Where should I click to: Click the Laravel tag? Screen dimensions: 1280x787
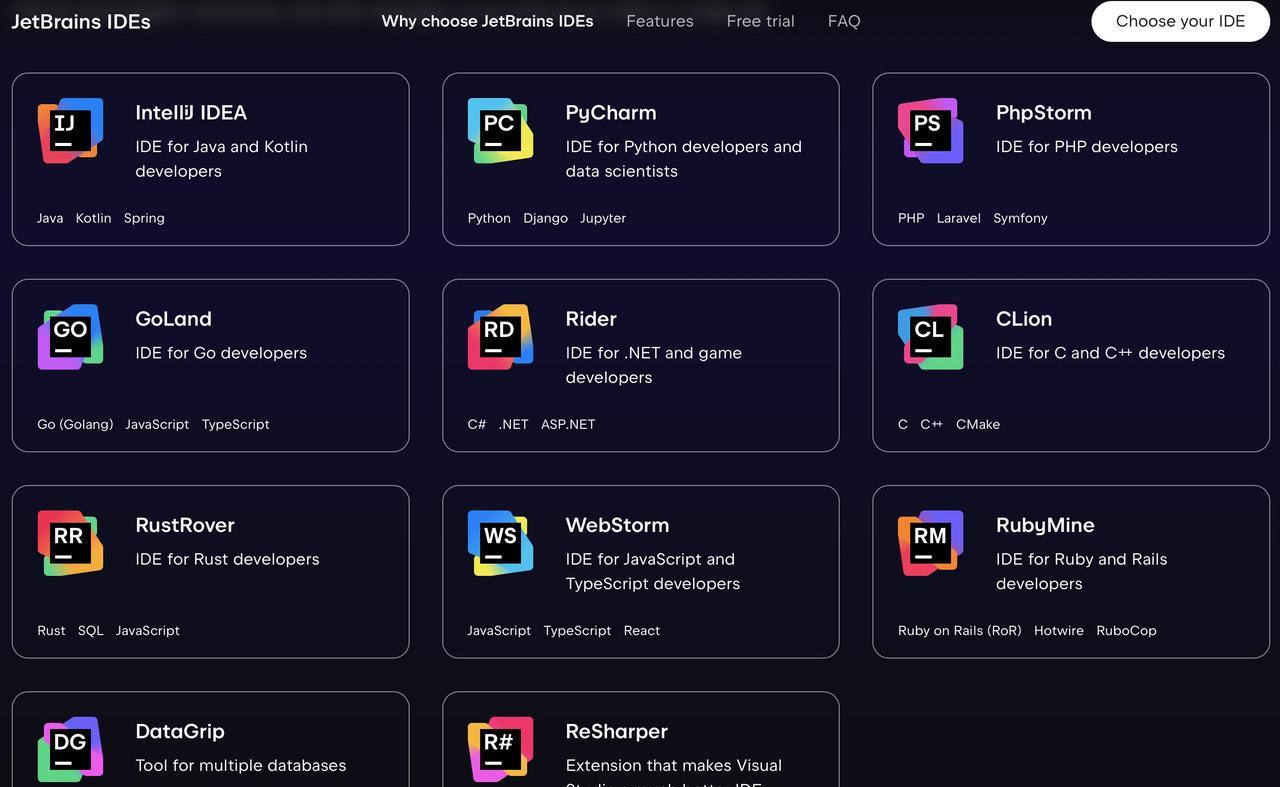coord(958,218)
